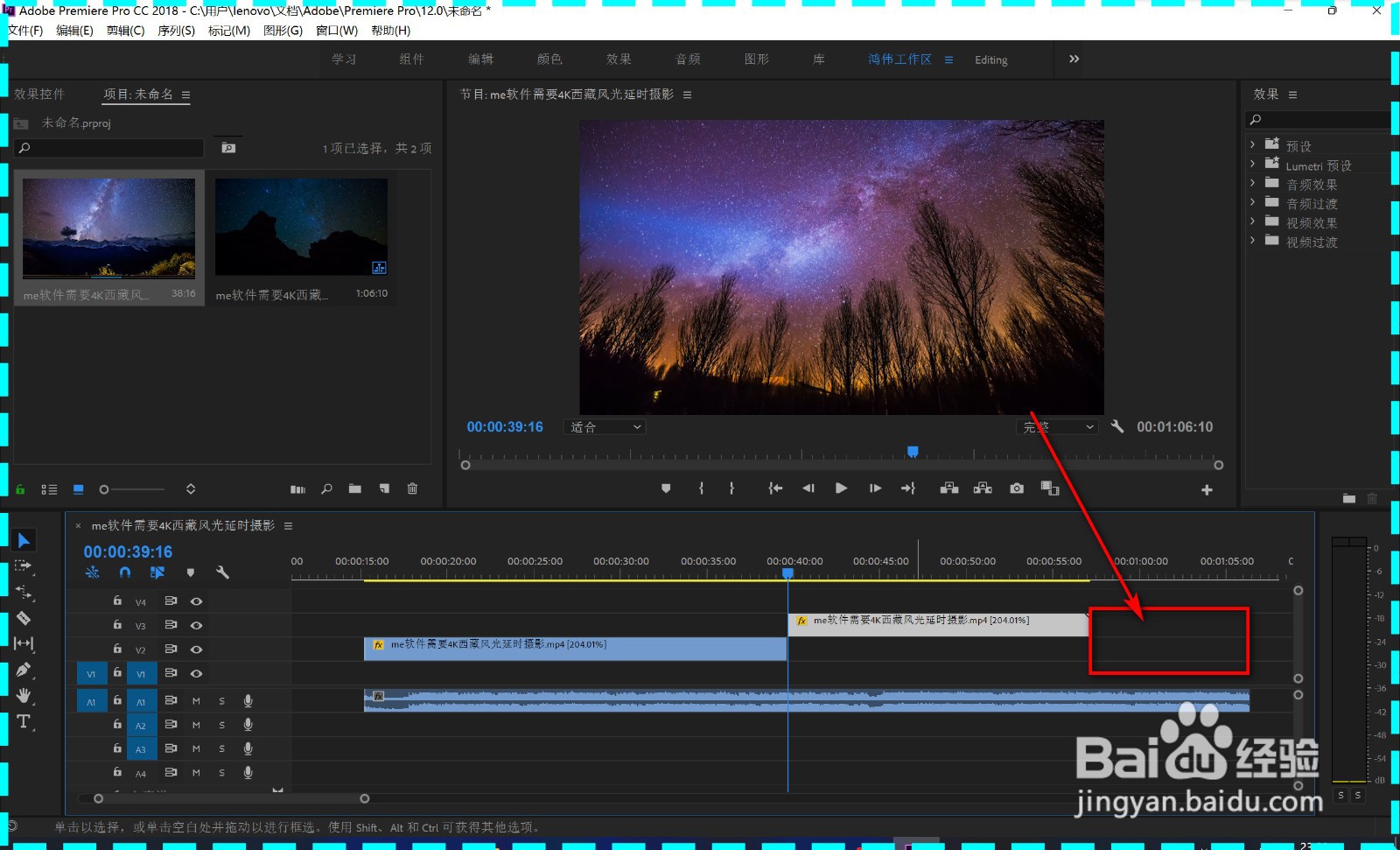Create new item in project panel
Viewport: 1400px width, 850px height.
tap(384, 489)
